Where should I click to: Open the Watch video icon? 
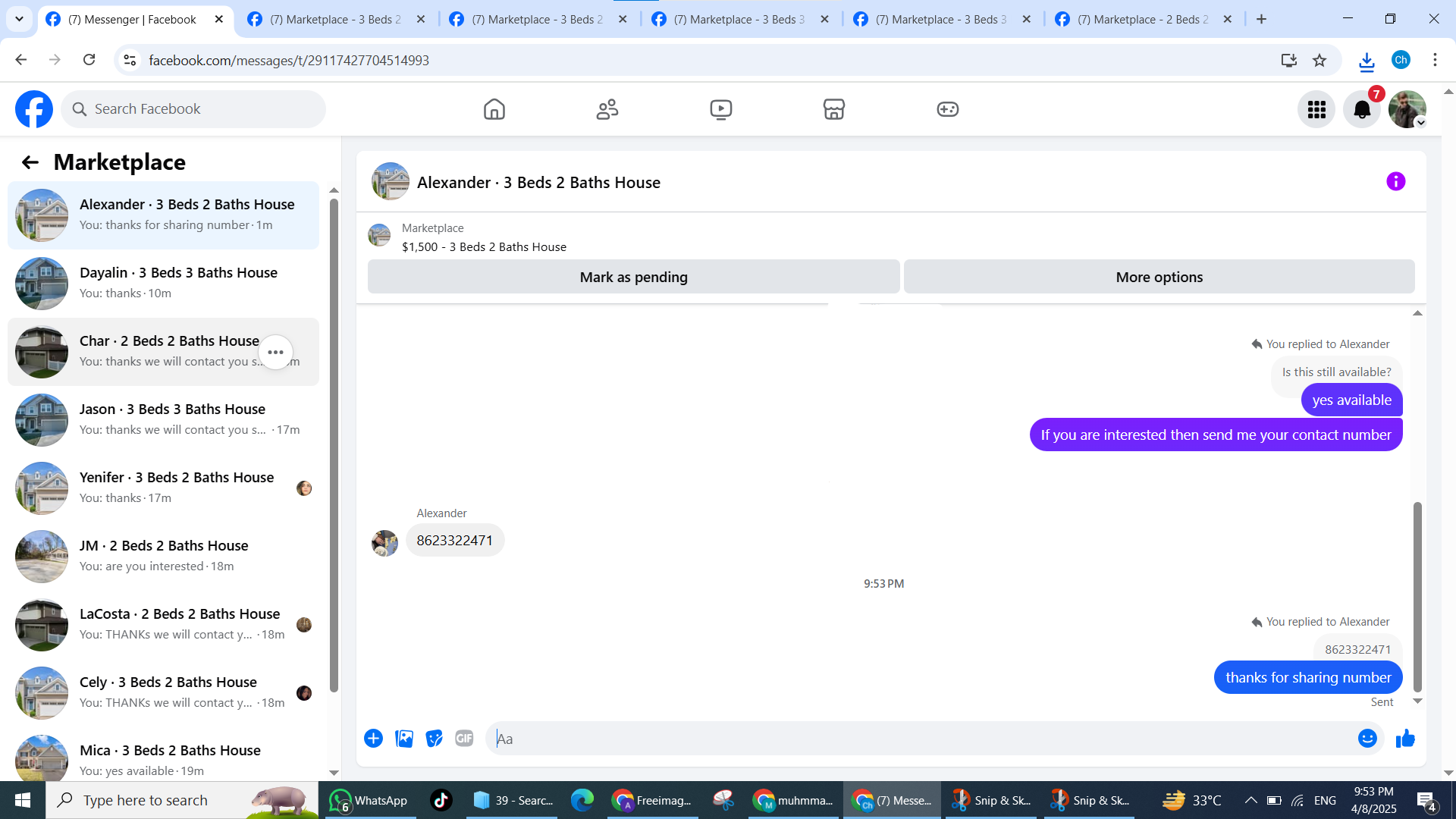pos(720,109)
